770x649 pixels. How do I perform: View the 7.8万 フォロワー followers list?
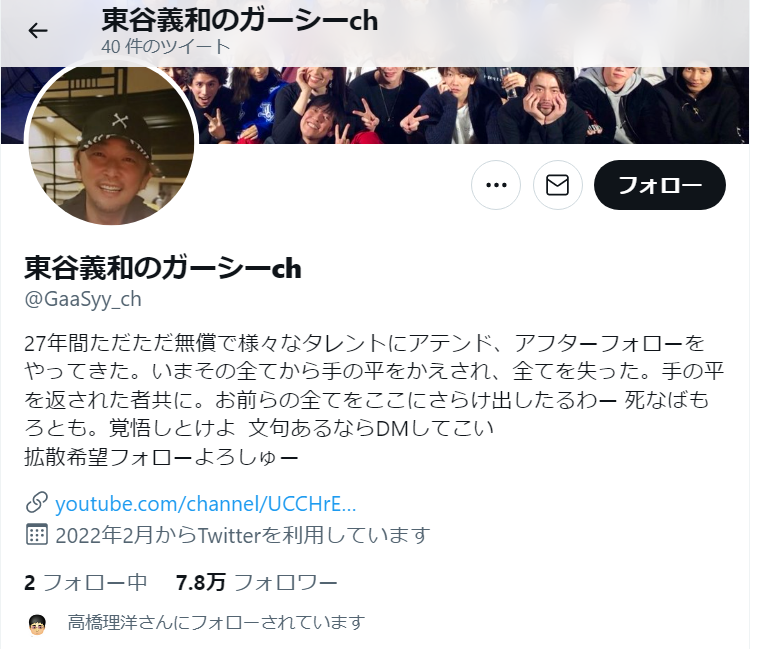(256, 583)
